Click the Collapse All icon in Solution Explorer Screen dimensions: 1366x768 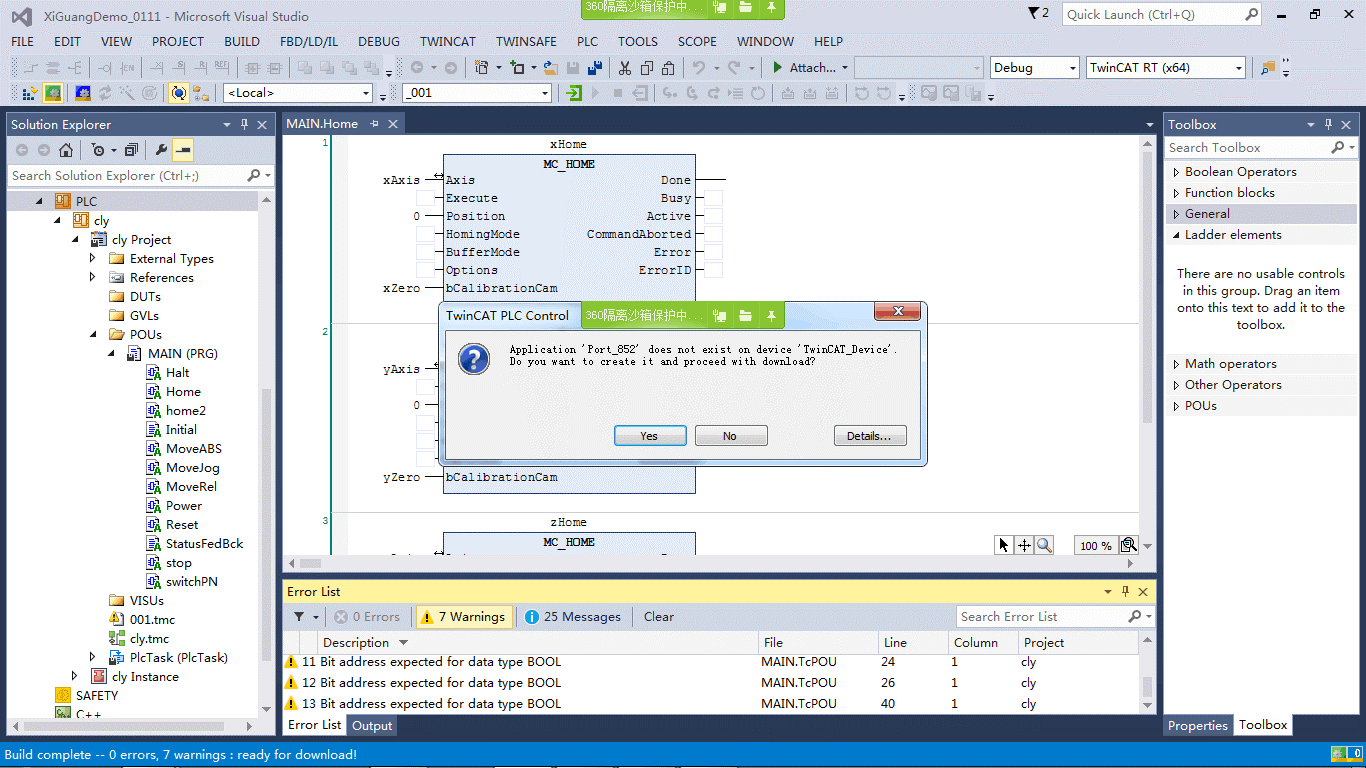130,150
